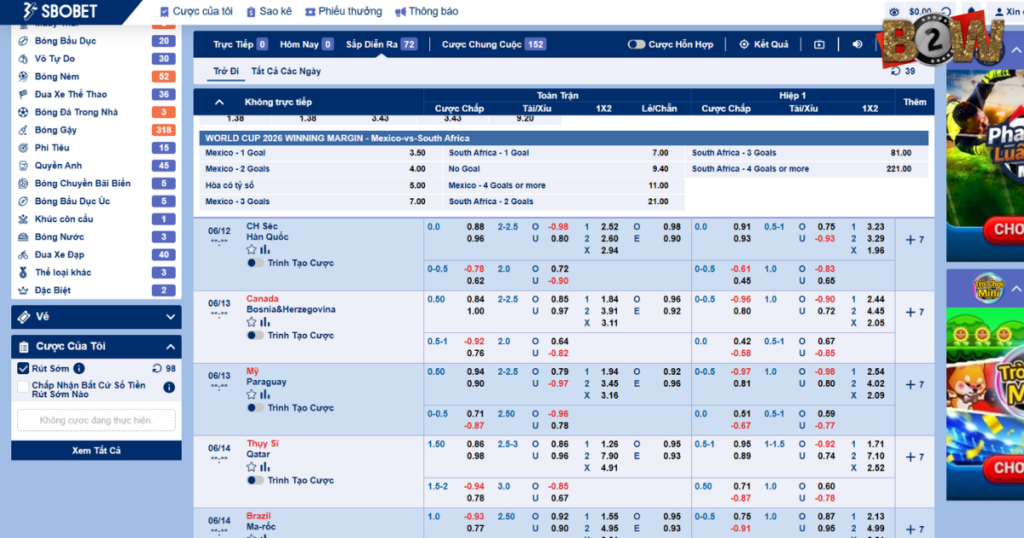
Task: Click info icon beside Chấp Nhận option
Action: pyautogui.click(x=168, y=387)
